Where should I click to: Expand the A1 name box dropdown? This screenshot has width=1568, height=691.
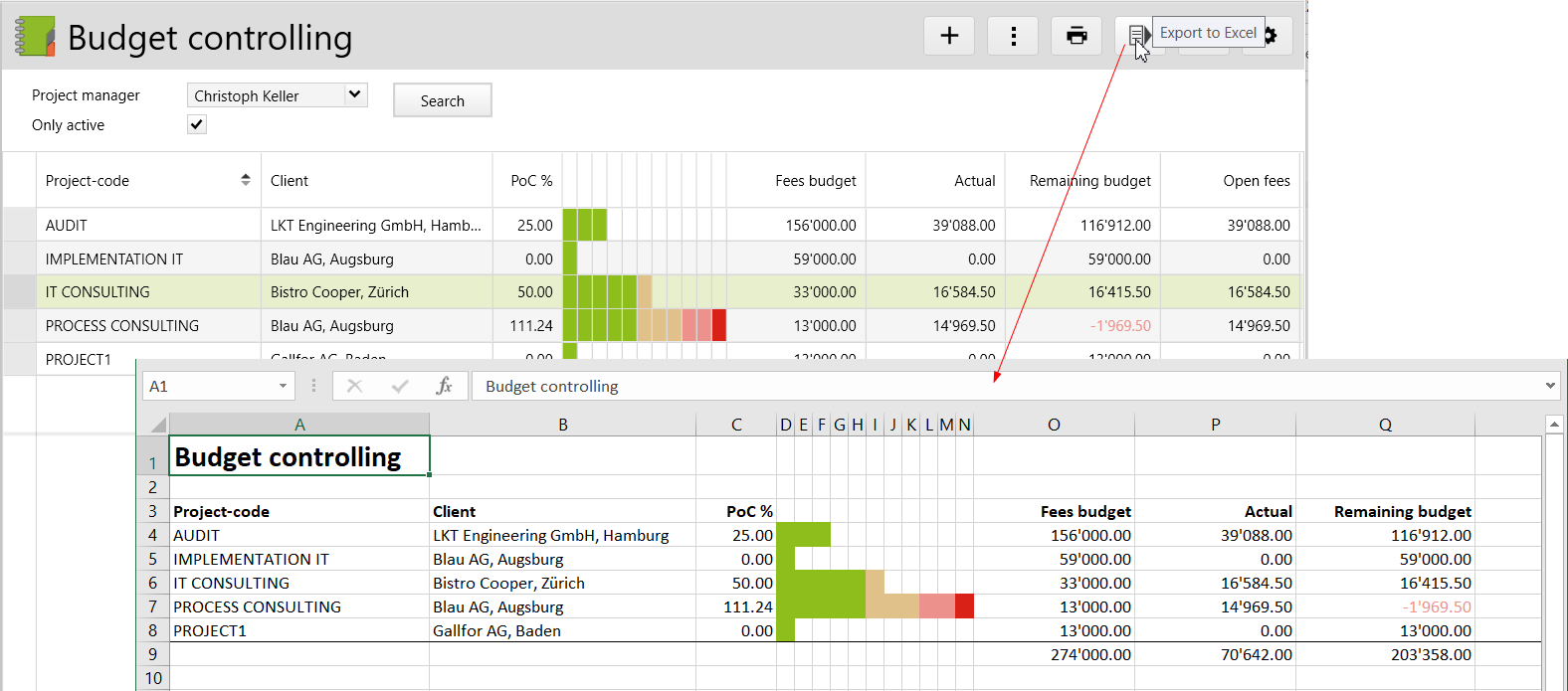point(283,386)
